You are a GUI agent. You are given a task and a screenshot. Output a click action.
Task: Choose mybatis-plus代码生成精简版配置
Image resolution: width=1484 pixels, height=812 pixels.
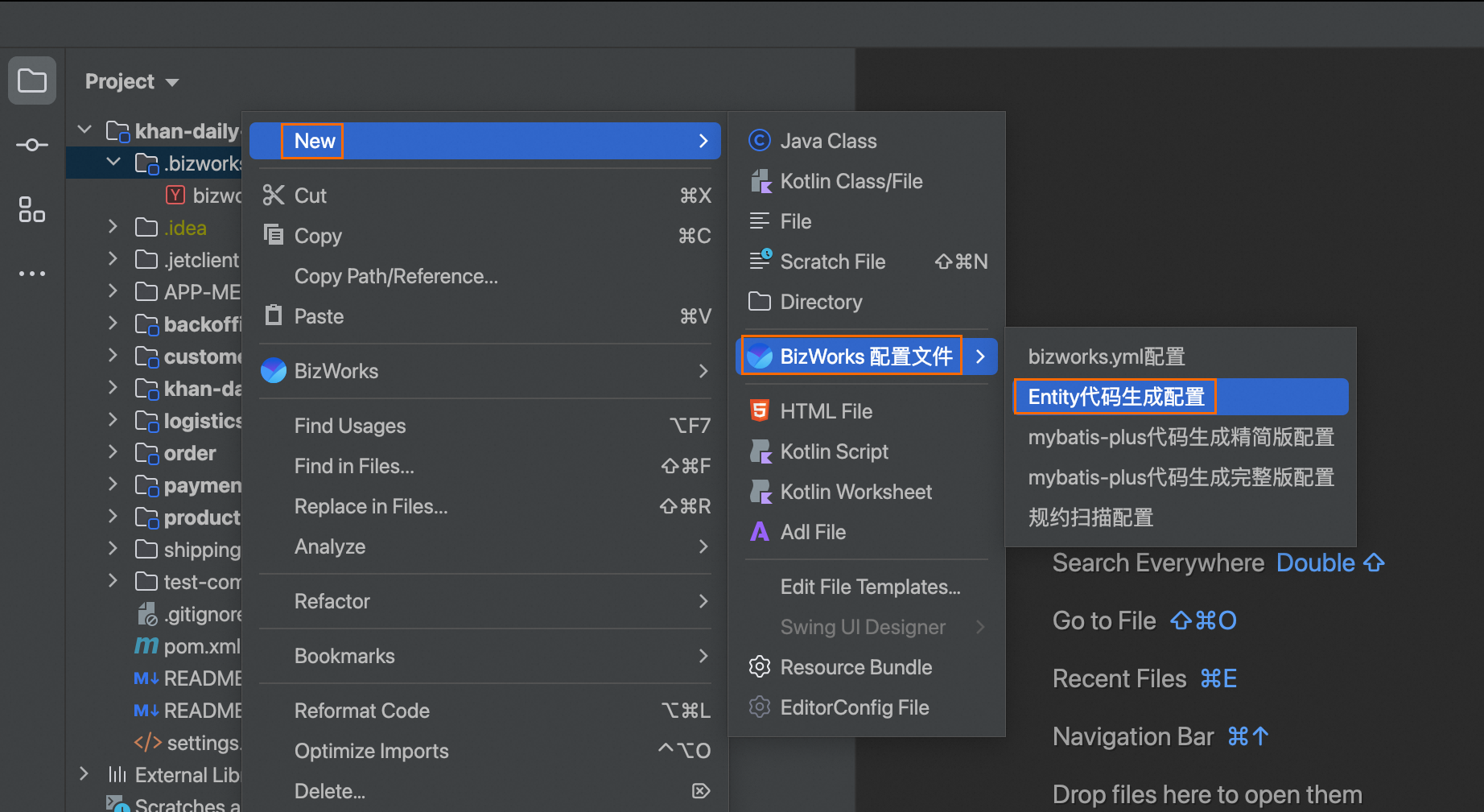pos(1181,437)
